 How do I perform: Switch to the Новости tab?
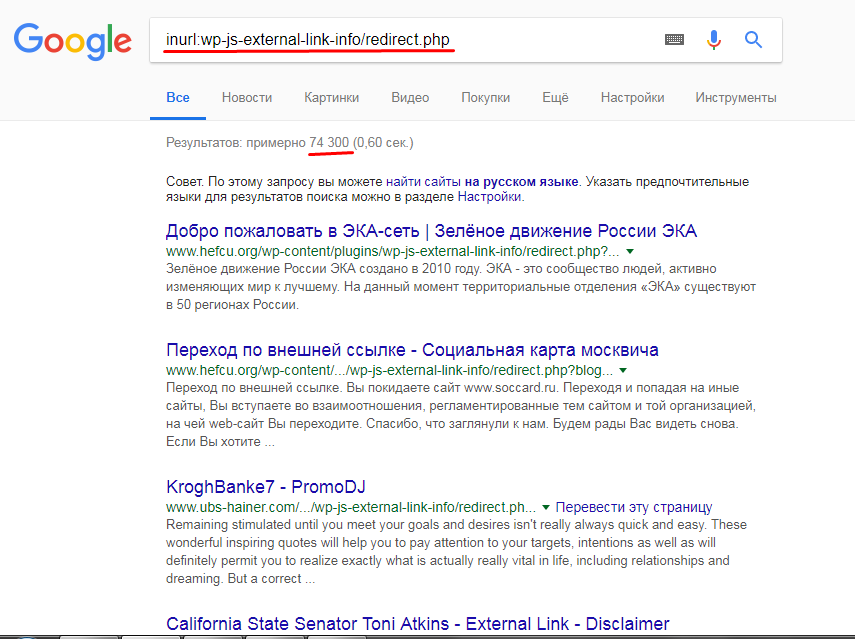pyautogui.click(x=247, y=98)
